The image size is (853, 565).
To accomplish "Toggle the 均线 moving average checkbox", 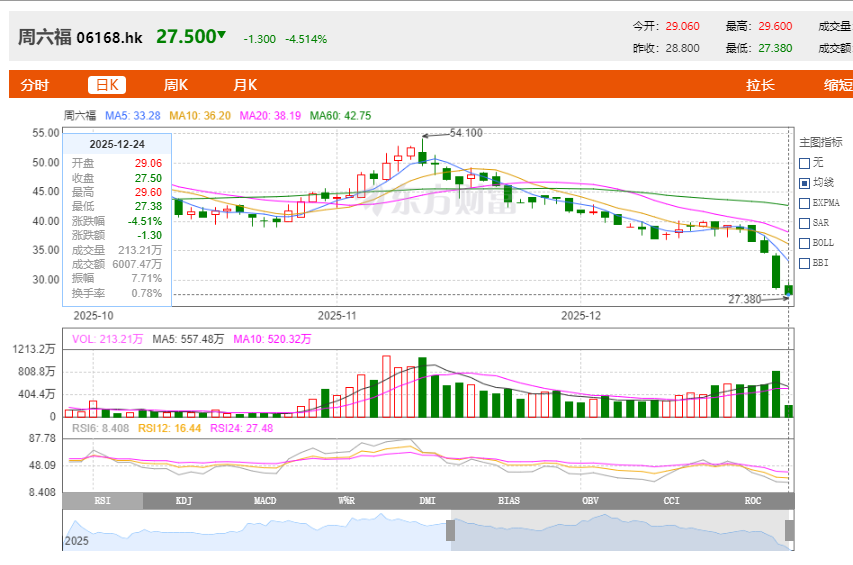I will point(805,183).
